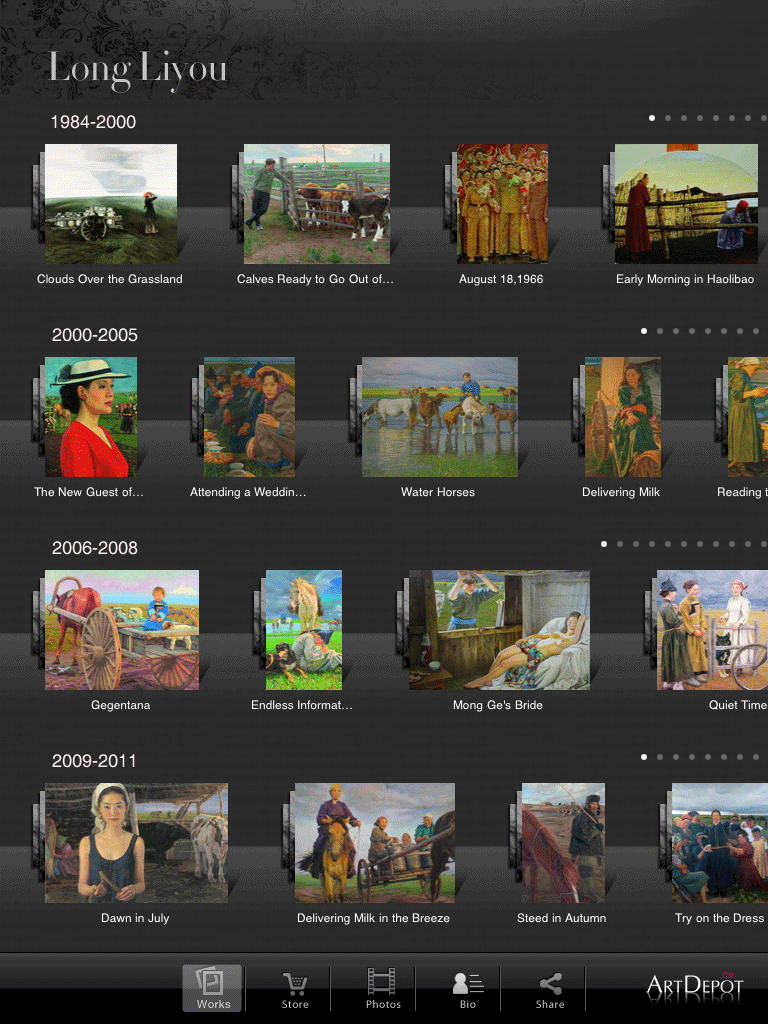Screen dimensions: 768x1024
Task: Click the Clouds Over the Grassland caption
Action: pyautogui.click(x=110, y=279)
